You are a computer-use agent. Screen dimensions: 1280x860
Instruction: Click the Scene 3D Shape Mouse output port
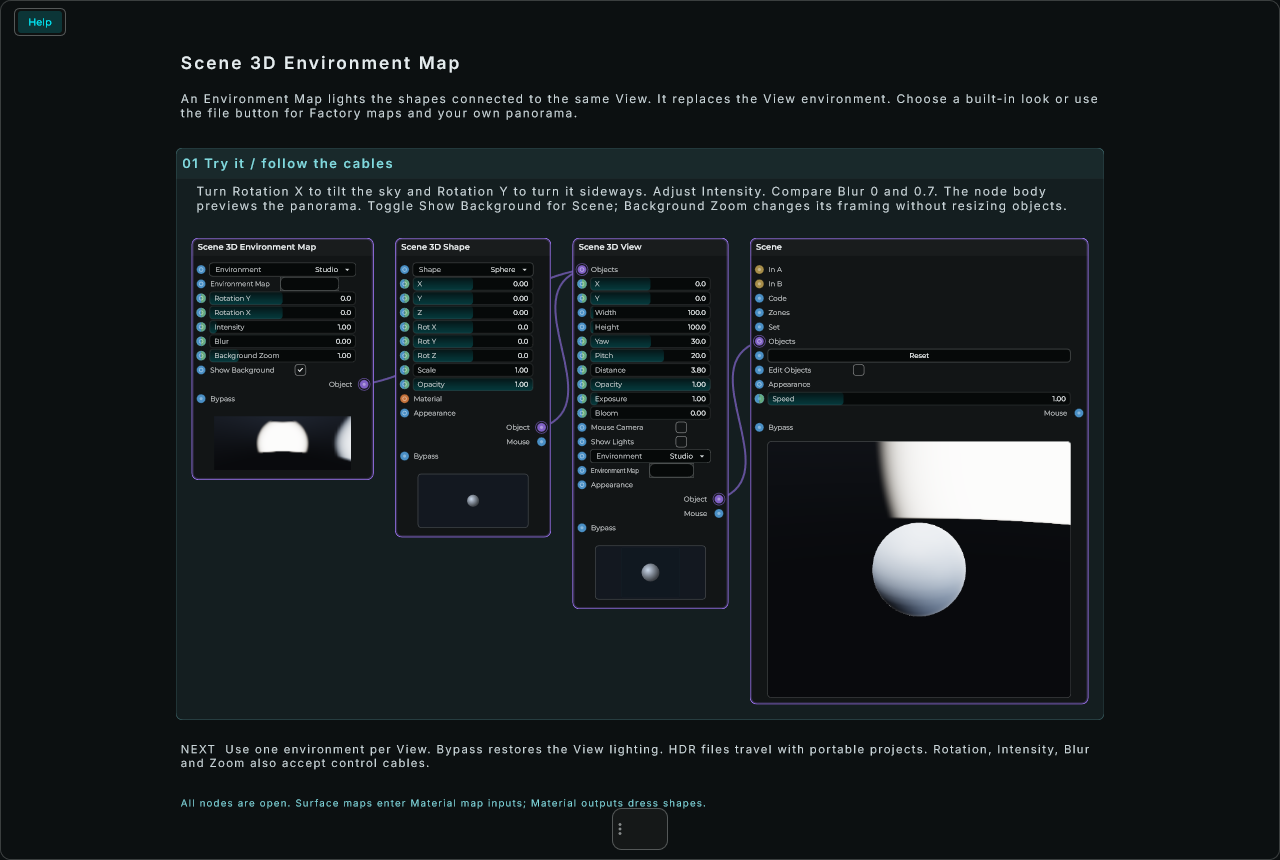tap(541, 442)
